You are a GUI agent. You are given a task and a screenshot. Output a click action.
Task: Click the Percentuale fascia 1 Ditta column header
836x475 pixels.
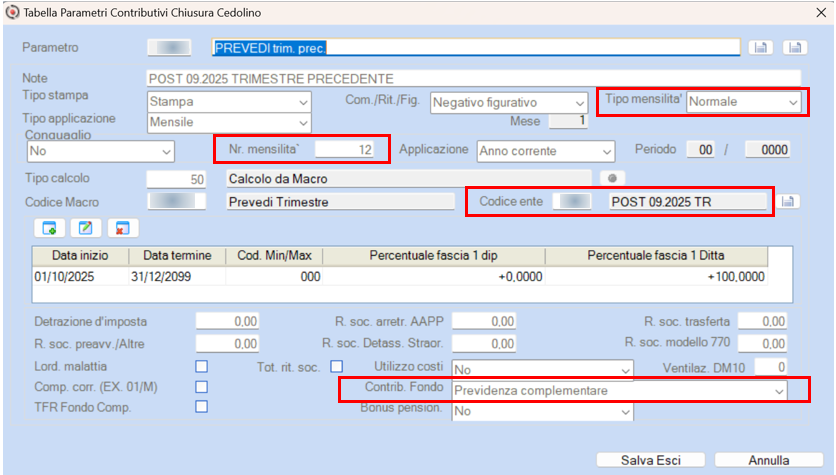(x=656, y=255)
